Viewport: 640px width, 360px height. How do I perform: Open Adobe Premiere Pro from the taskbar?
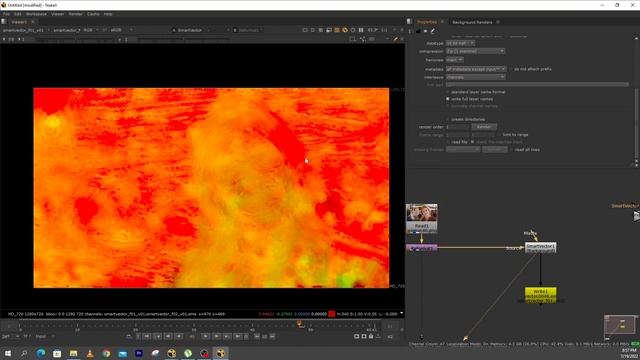(x=139, y=353)
